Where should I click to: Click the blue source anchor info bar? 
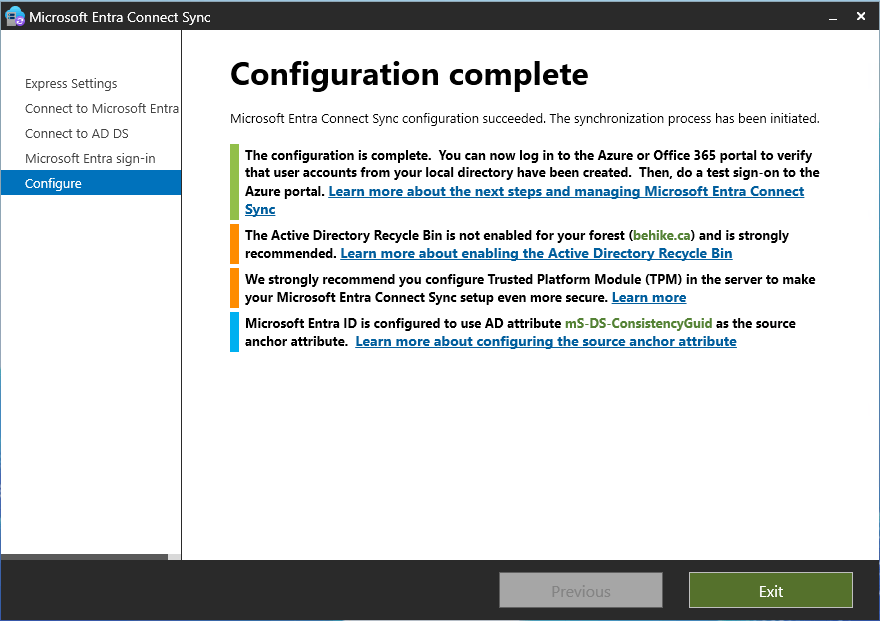[x=234, y=332]
